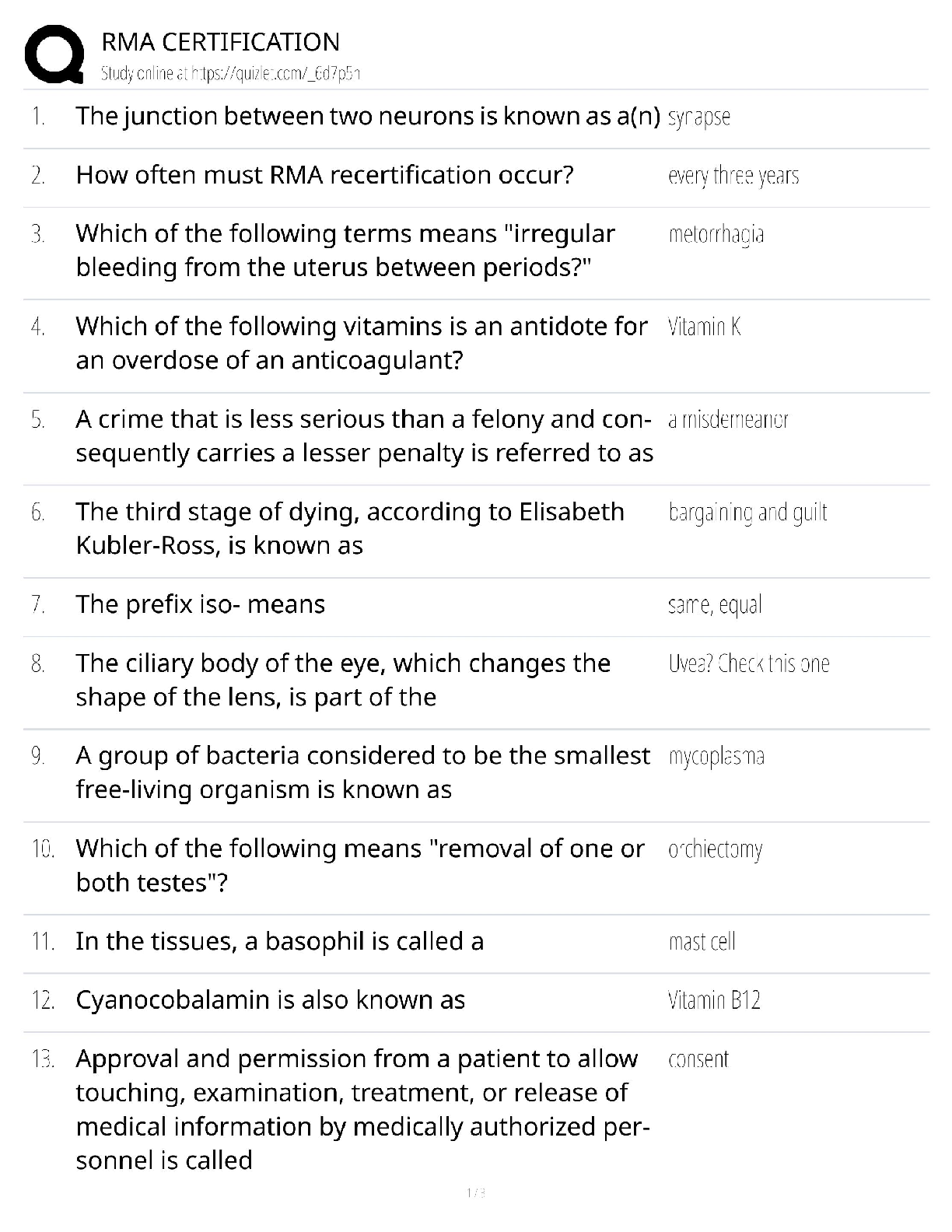Select the question about RMA recertification
The height and width of the screenshot is (1232, 952).
(x=324, y=175)
